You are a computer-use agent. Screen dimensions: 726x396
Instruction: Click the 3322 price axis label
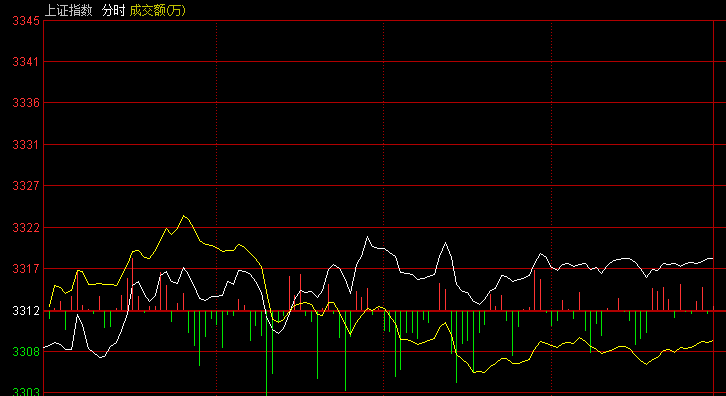25,227
